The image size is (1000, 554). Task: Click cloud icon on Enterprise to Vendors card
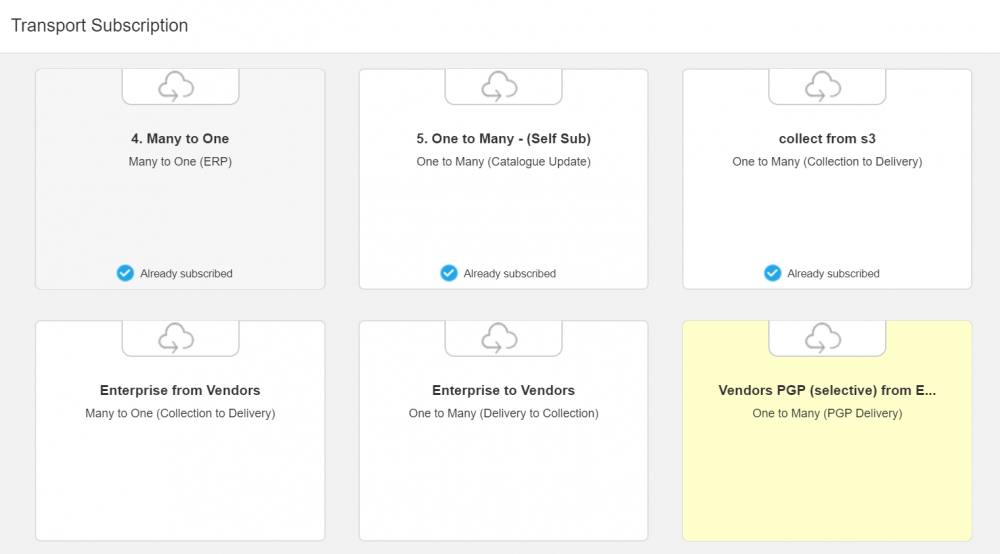click(x=499, y=338)
